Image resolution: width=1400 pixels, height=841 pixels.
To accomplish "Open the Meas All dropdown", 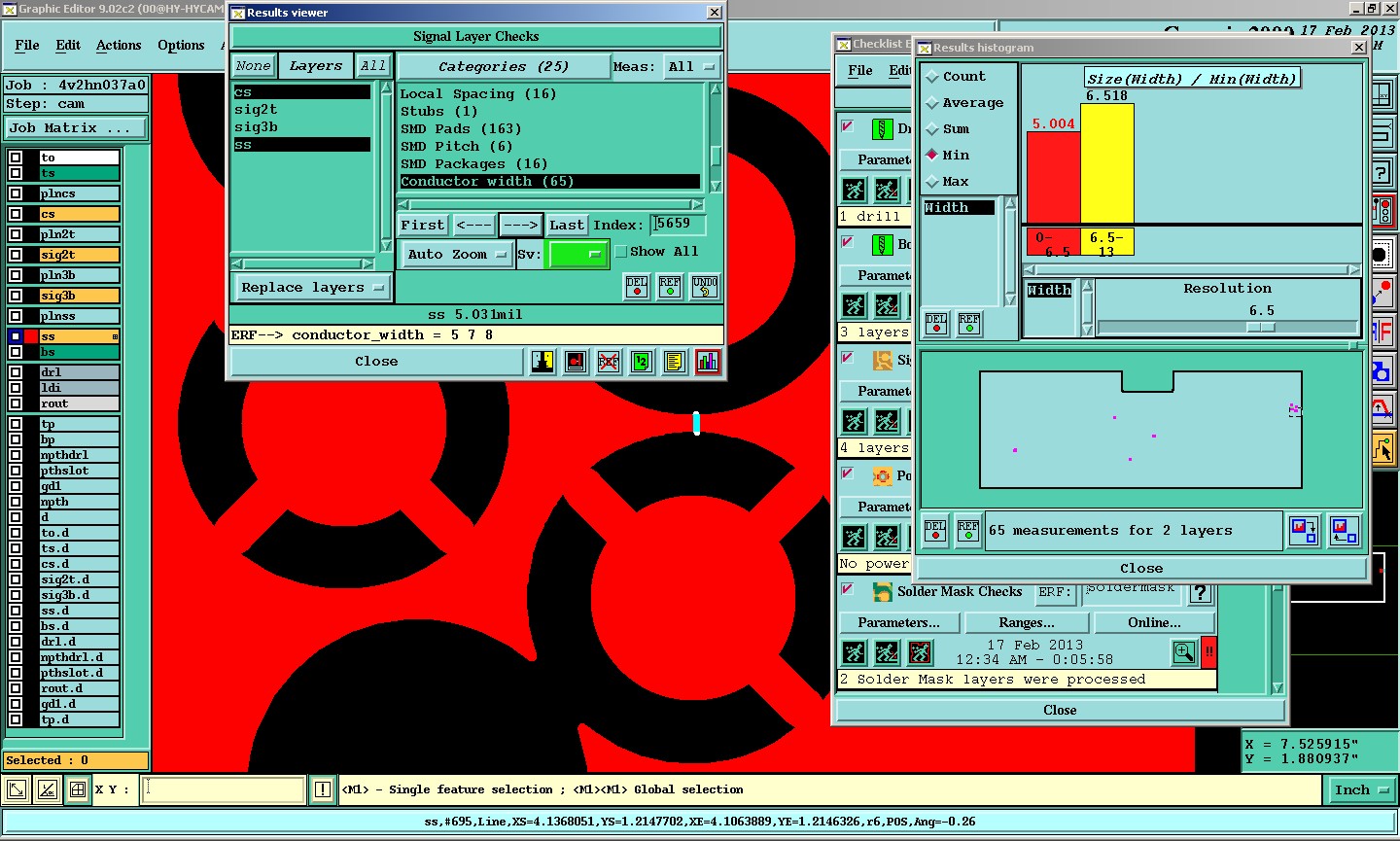I will tap(691, 67).
